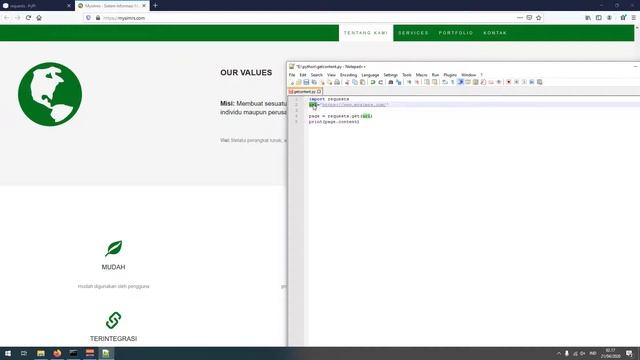Open Notepad++ View menu

pos(331,75)
